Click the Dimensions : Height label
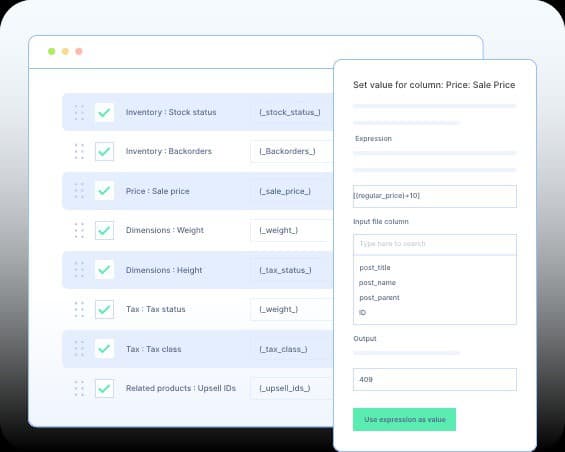 [164, 270]
